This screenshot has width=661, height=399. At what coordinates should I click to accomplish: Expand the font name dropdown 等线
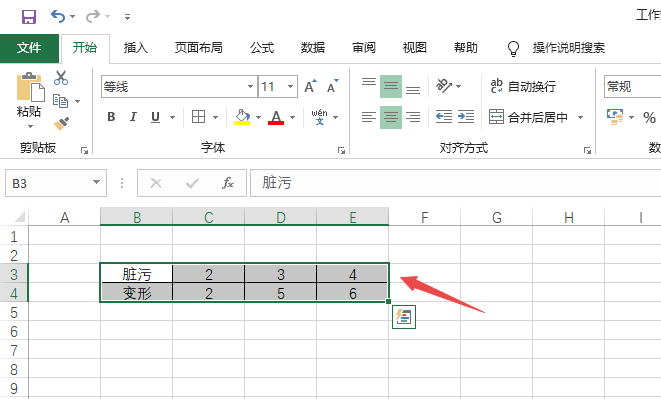(x=250, y=86)
